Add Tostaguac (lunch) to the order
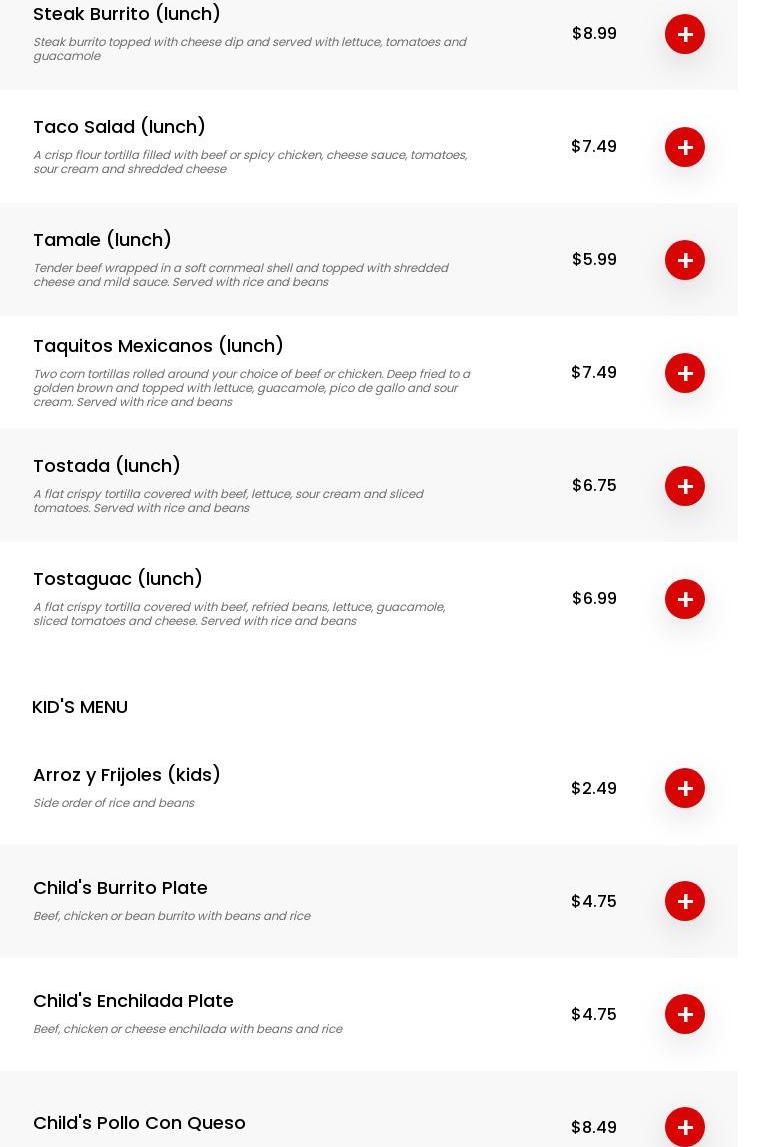 tap(685, 599)
